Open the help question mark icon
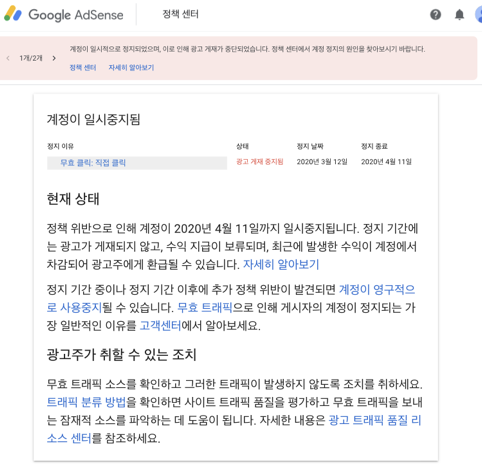Viewport: 482px width, 475px height. pyautogui.click(x=435, y=15)
